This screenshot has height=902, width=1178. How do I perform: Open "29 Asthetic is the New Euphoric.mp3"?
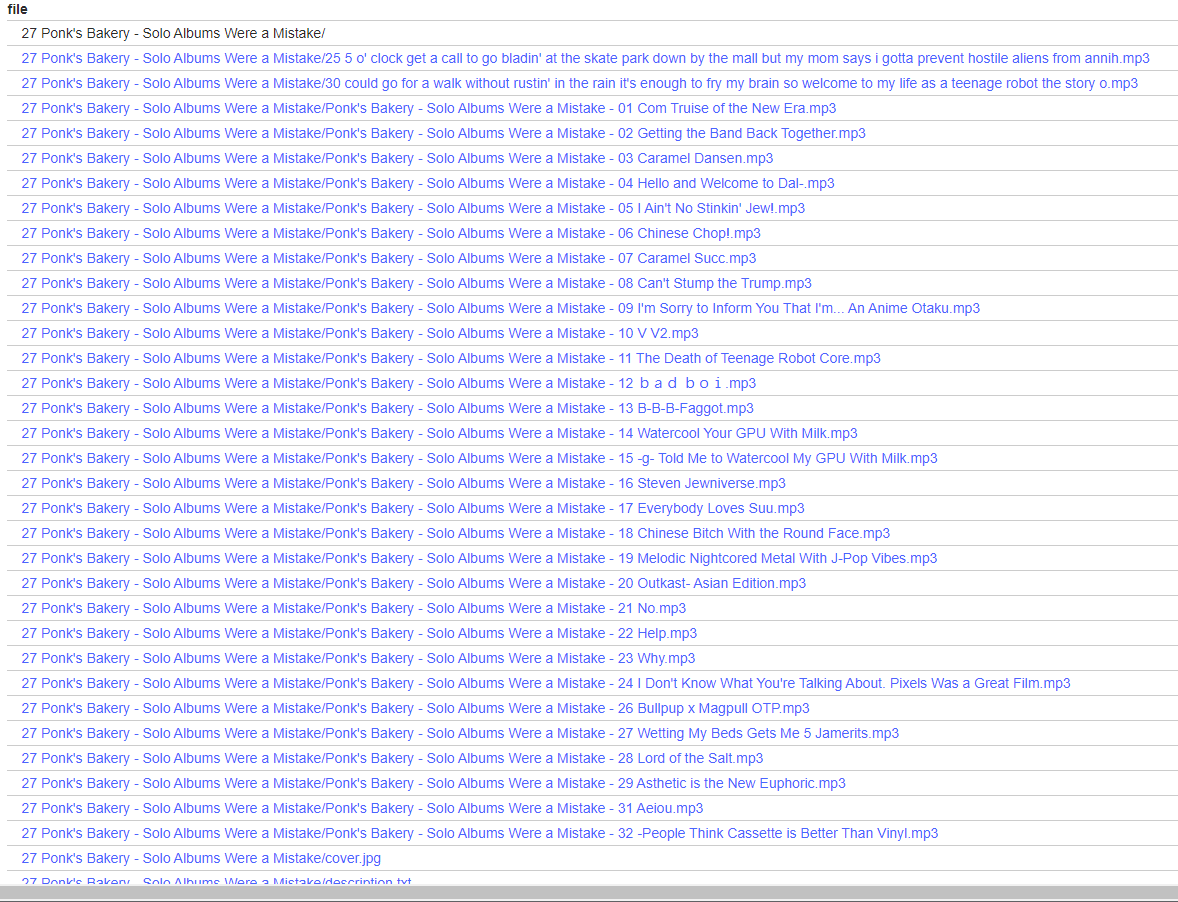[x=433, y=783]
